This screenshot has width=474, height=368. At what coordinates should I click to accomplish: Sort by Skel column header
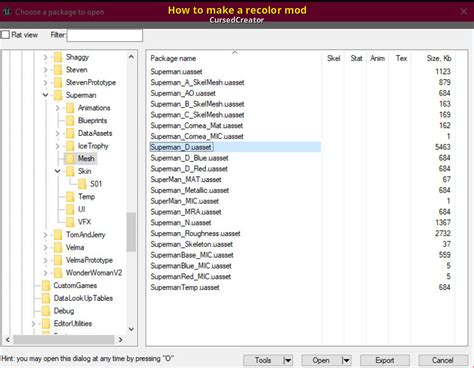[333, 58]
